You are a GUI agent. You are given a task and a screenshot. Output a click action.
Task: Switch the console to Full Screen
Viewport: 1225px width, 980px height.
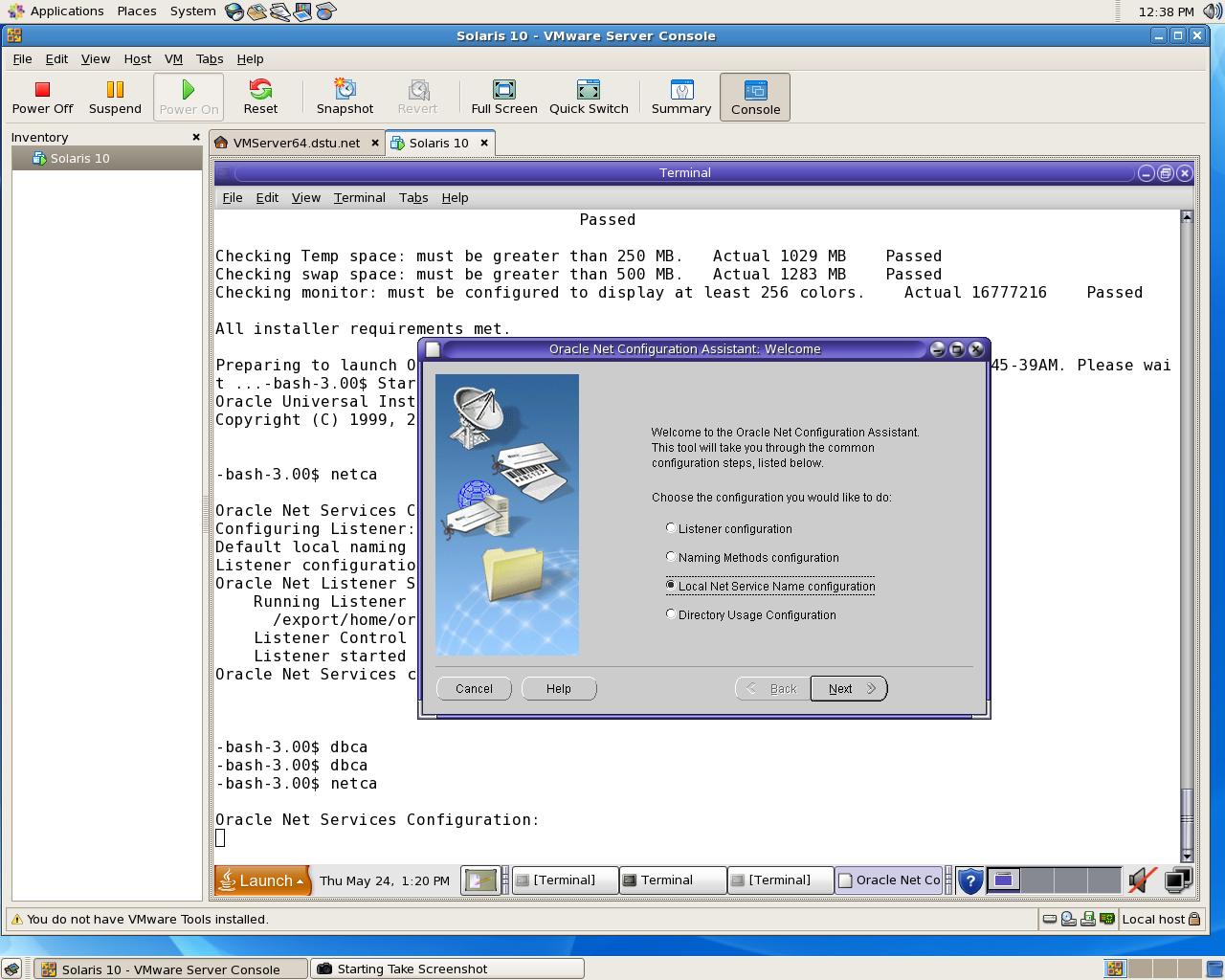(504, 97)
